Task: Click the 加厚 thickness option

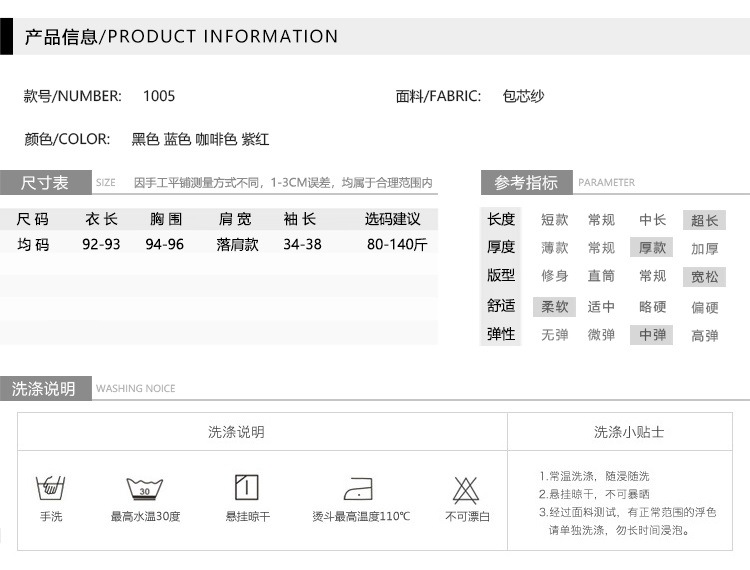Action: click(705, 249)
